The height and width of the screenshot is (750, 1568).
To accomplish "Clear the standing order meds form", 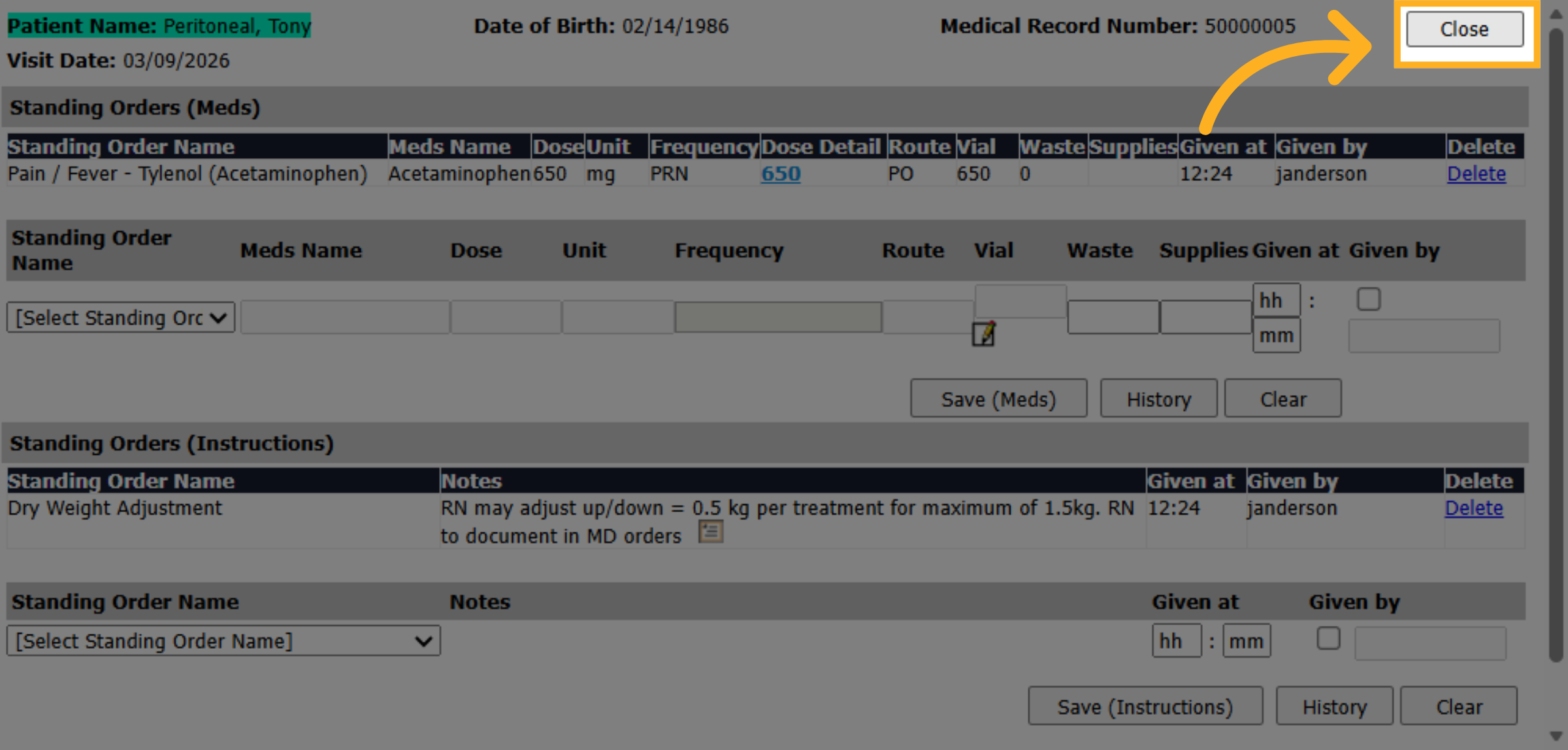I will click(1282, 399).
